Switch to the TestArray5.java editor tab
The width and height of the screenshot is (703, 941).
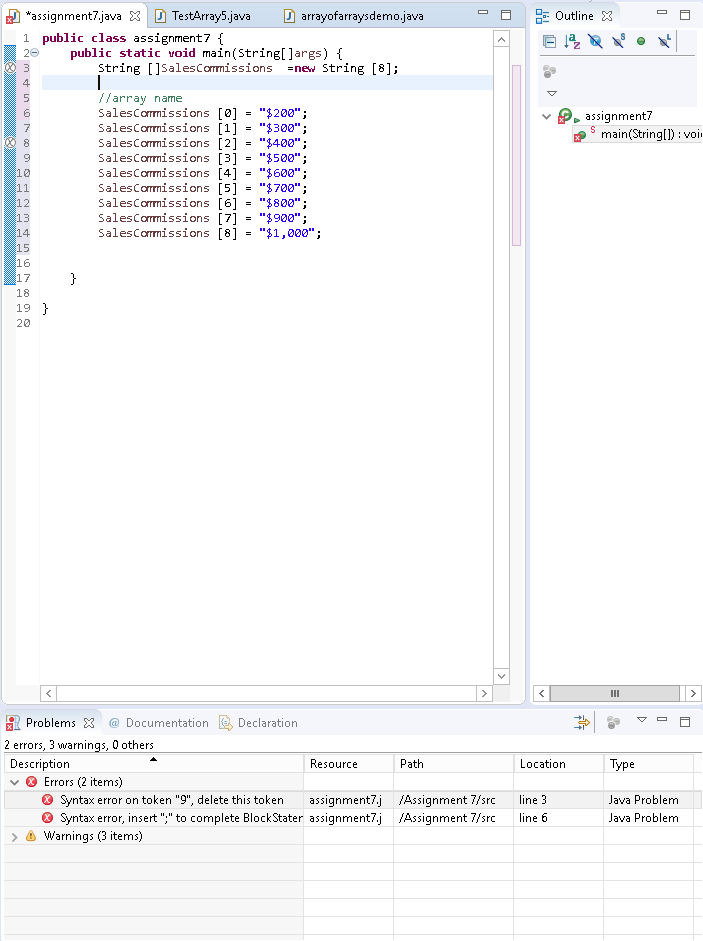pyautogui.click(x=211, y=16)
